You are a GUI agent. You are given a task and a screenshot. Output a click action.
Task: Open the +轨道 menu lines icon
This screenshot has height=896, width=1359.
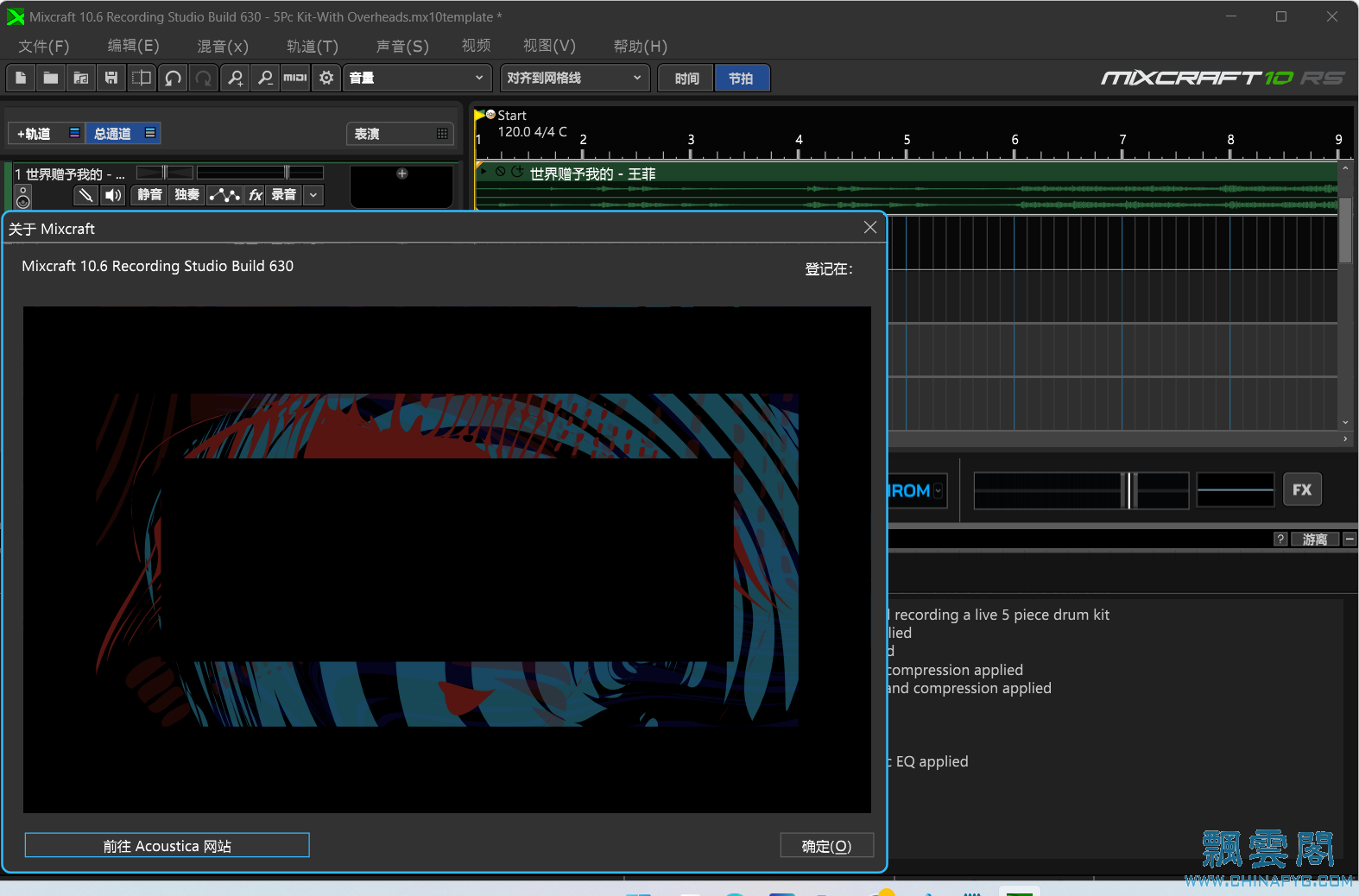pyautogui.click(x=74, y=133)
